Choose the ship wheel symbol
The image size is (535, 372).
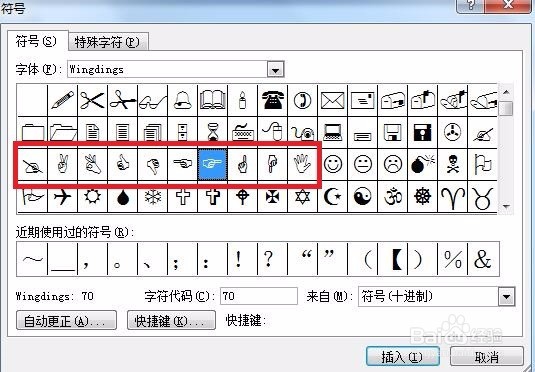point(423,197)
